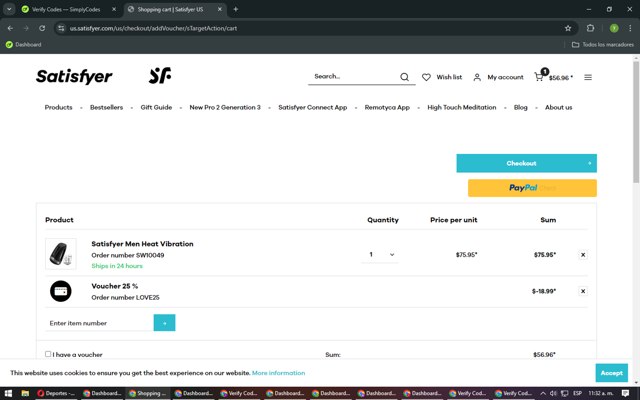The height and width of the screenshot is (400, 640).
Task: Show hidden system tray icons
Action: 543,393
